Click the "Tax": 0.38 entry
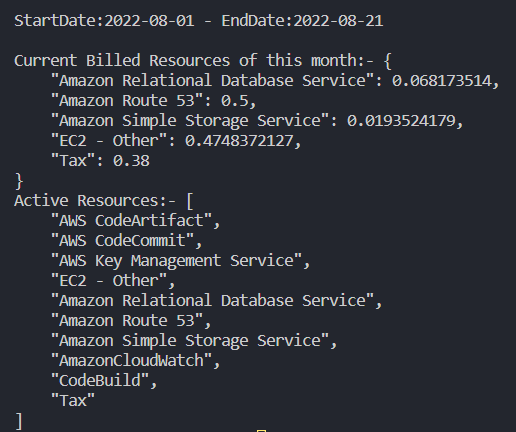 pyautogui.click(x=100, y=161)
